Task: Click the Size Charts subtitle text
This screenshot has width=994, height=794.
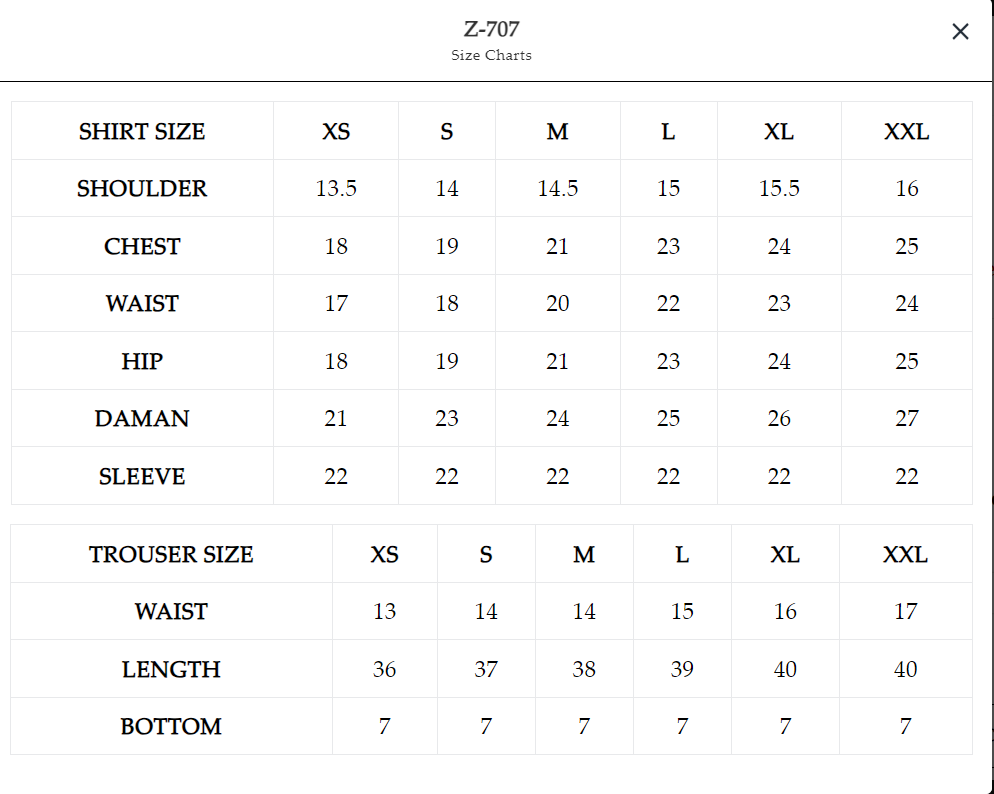Action: coord(491,56)
